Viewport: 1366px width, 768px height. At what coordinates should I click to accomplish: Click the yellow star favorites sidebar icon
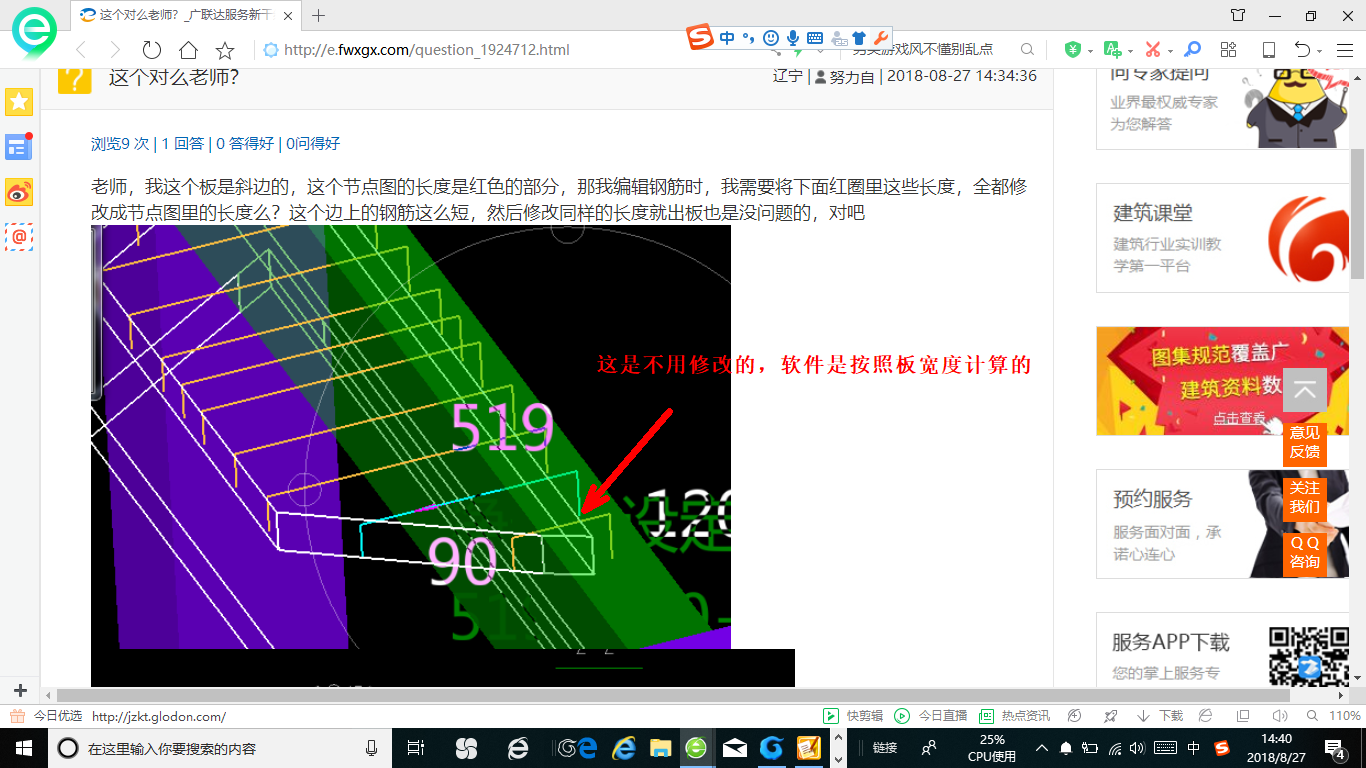pyautogui.click(x=19, y=101)
